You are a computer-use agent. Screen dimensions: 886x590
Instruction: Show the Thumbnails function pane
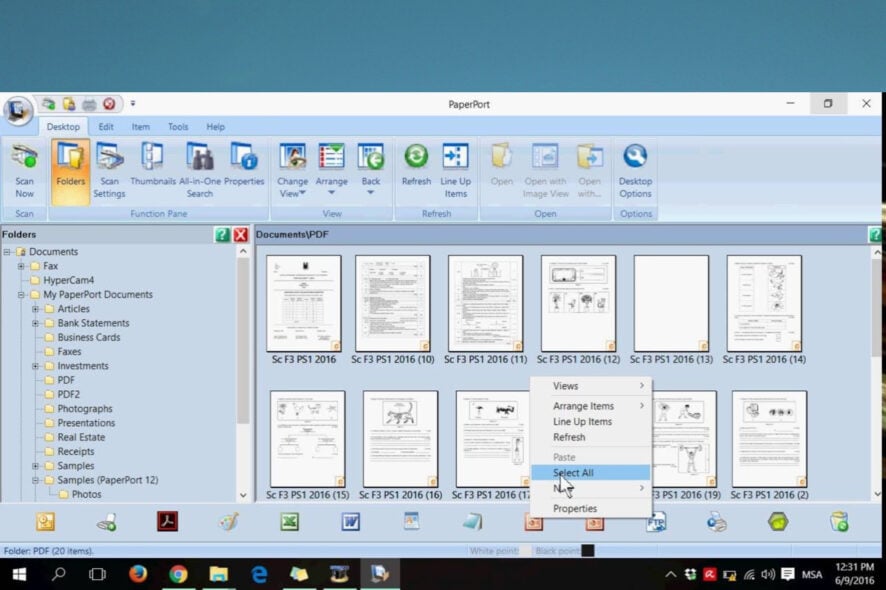tap(153, 165)
